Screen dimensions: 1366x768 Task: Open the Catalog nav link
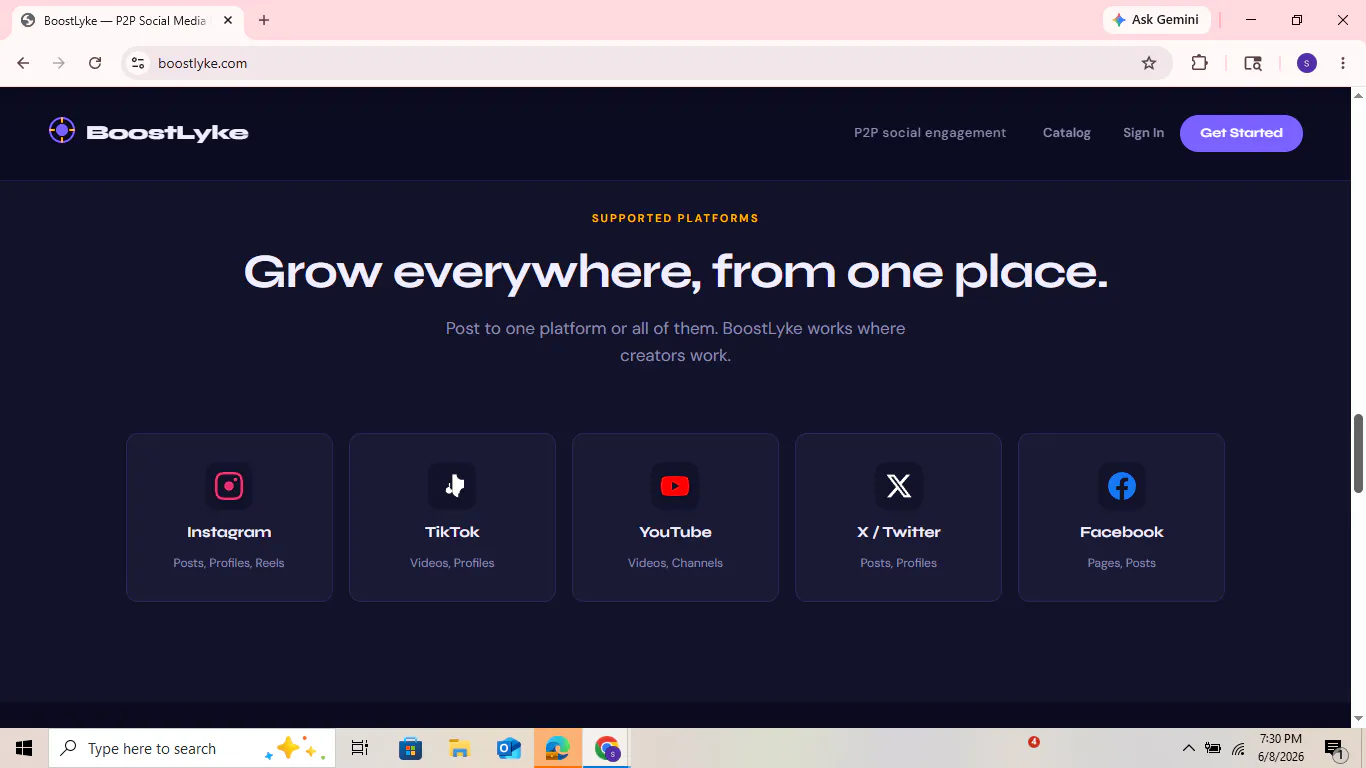(1067, 133)
